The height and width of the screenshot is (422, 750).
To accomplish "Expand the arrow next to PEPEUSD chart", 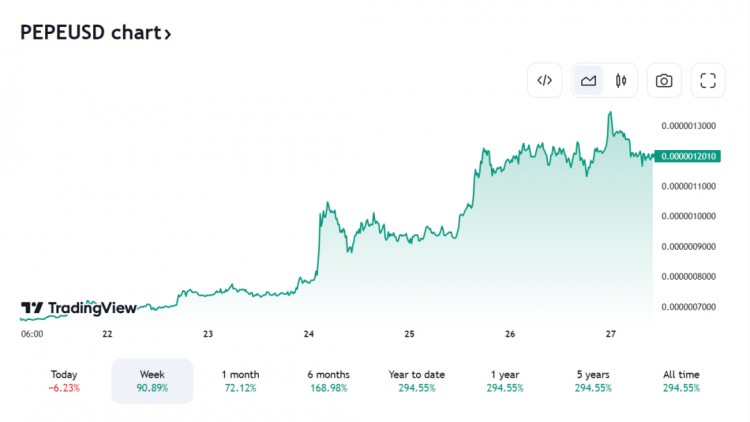I will 167,34.
